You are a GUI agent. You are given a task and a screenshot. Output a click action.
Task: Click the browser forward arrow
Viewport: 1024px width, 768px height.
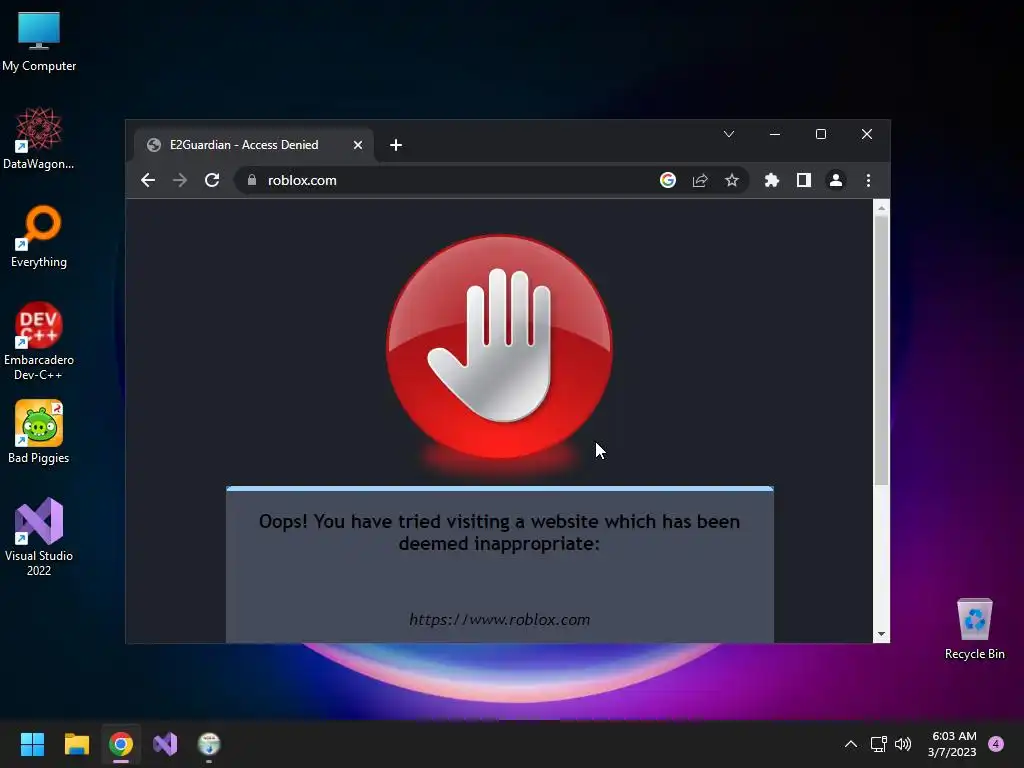click(x=180, y=180)
